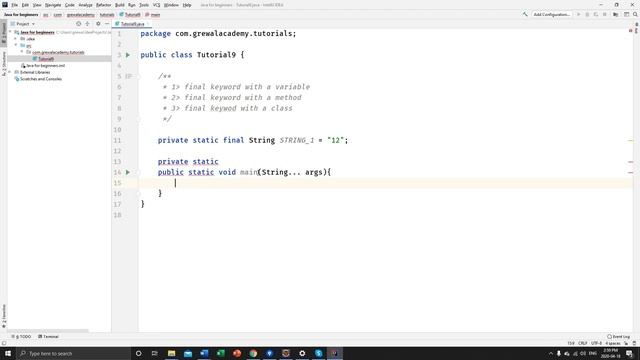Open PowerPoint from the taskbar
Image resolution: width=640 pixels, height=360 pixels.
point(237,353)
